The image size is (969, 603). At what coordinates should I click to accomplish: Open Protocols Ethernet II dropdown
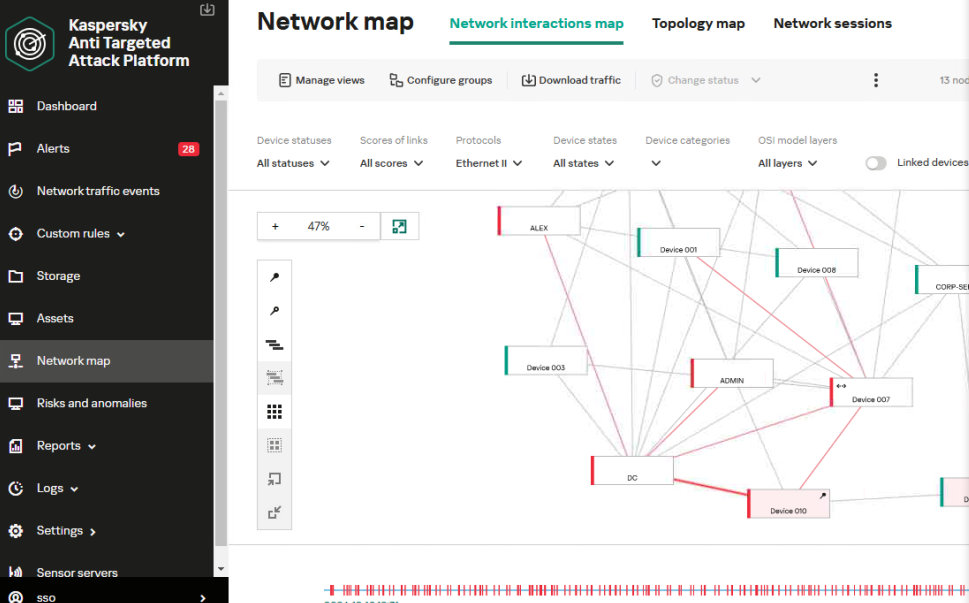pos(489,163)
